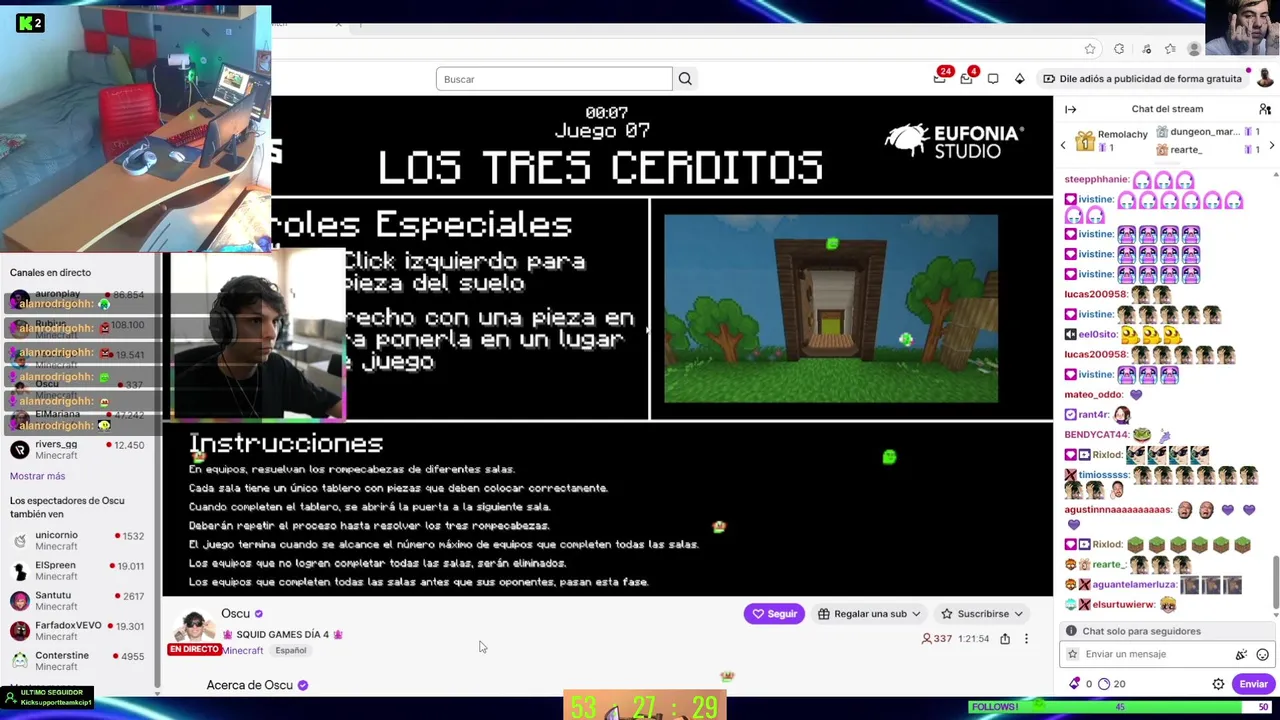The image size is (1280, 720).
Task: Open the ad-free Dile adiós a publicidad banner
Action: (1142, 79)
